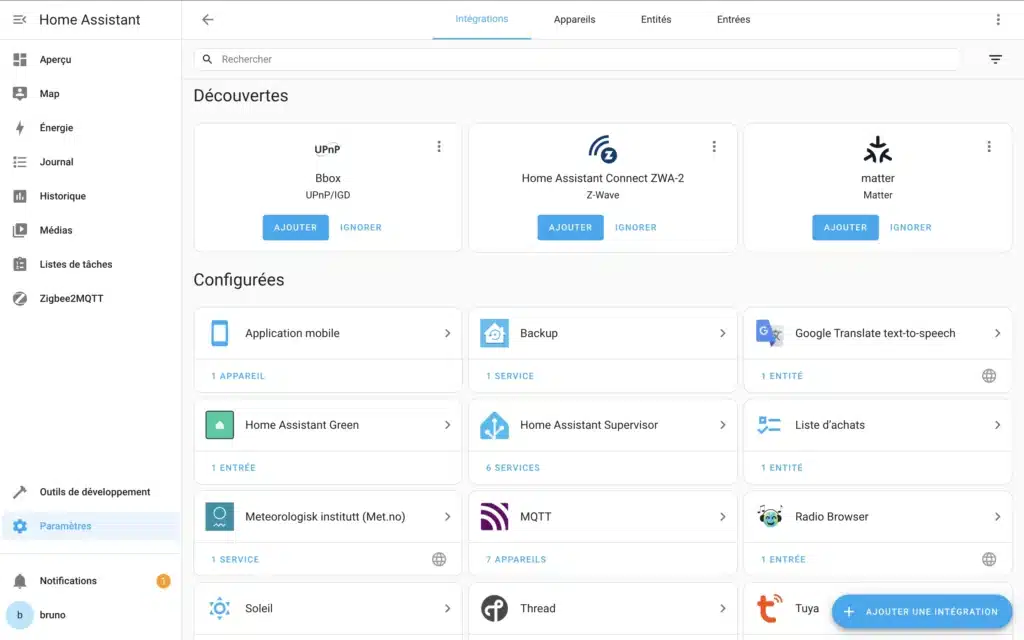Add the Matter integration
Viewport: 1024px width, 640px height.
pos(846,227)
